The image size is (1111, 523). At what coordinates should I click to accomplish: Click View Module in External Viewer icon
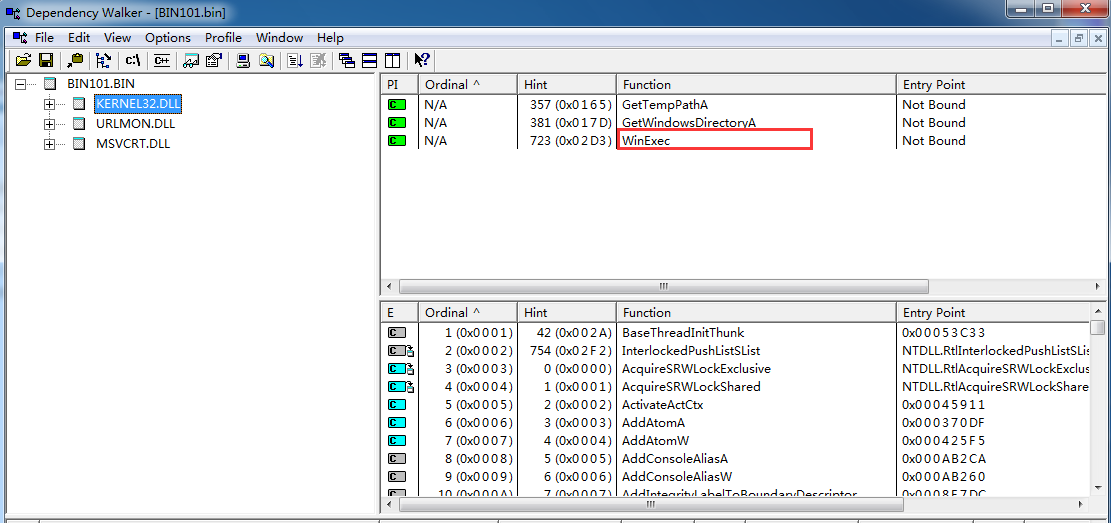pos(191,60)
